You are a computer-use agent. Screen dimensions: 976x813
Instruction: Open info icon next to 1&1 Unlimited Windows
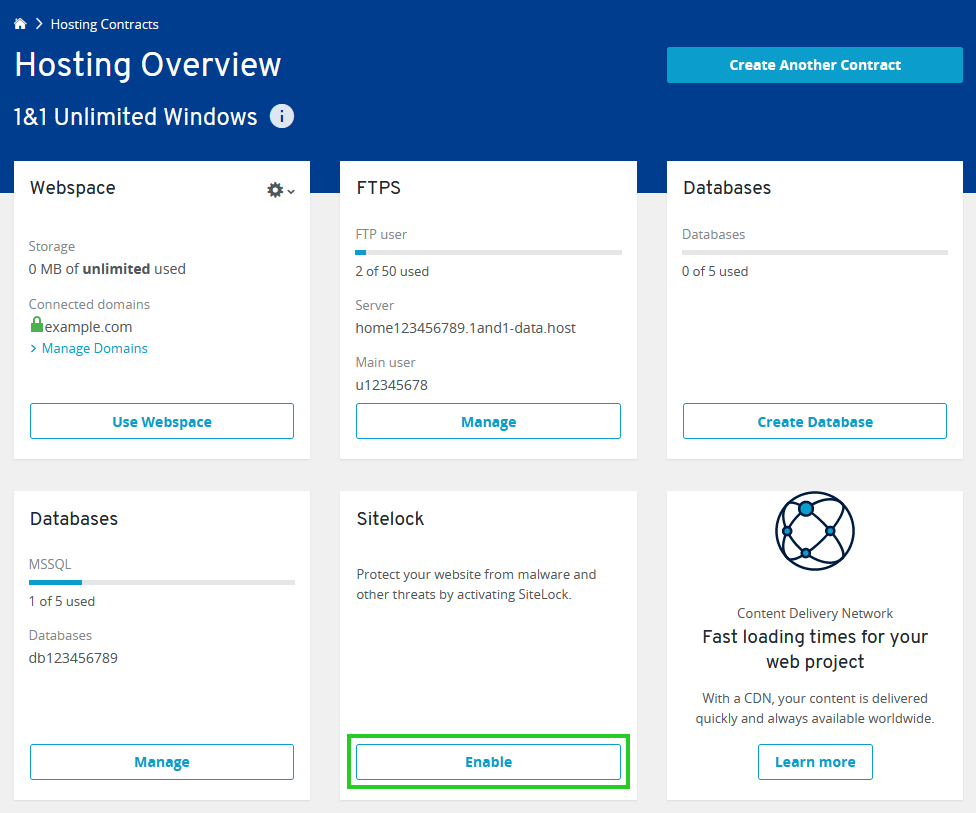pos(281,116)
